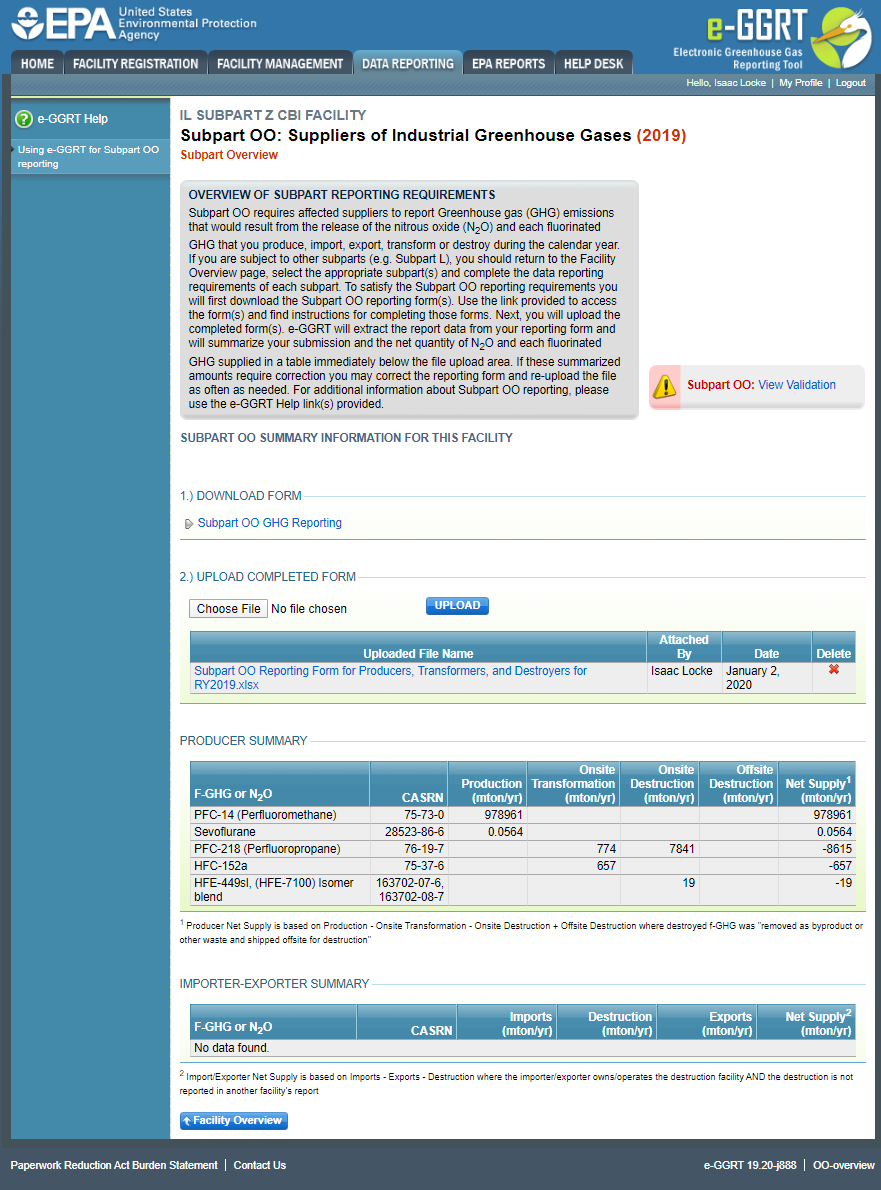
Task: Open the HOME tab
Action: (37, 64)
